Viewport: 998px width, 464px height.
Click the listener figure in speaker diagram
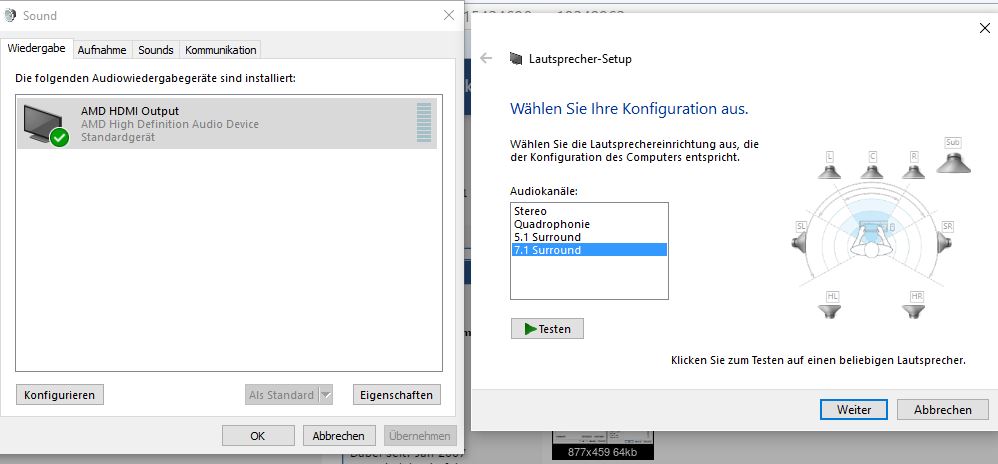point(872,242)
